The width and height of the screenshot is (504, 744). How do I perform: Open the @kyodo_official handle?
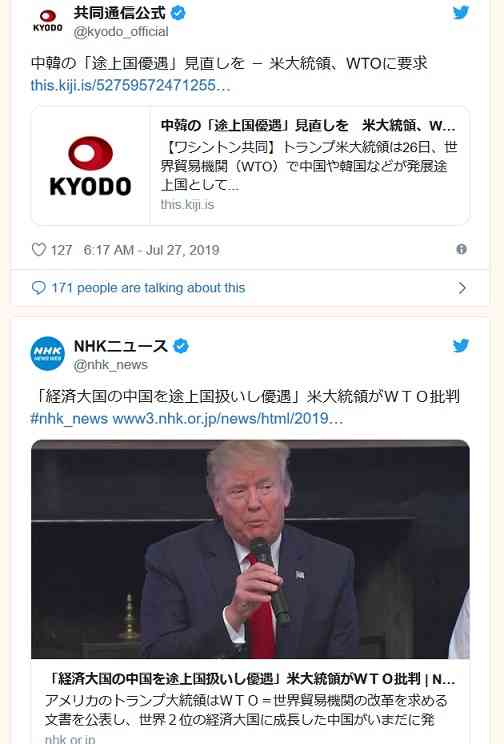click(121, 32)
